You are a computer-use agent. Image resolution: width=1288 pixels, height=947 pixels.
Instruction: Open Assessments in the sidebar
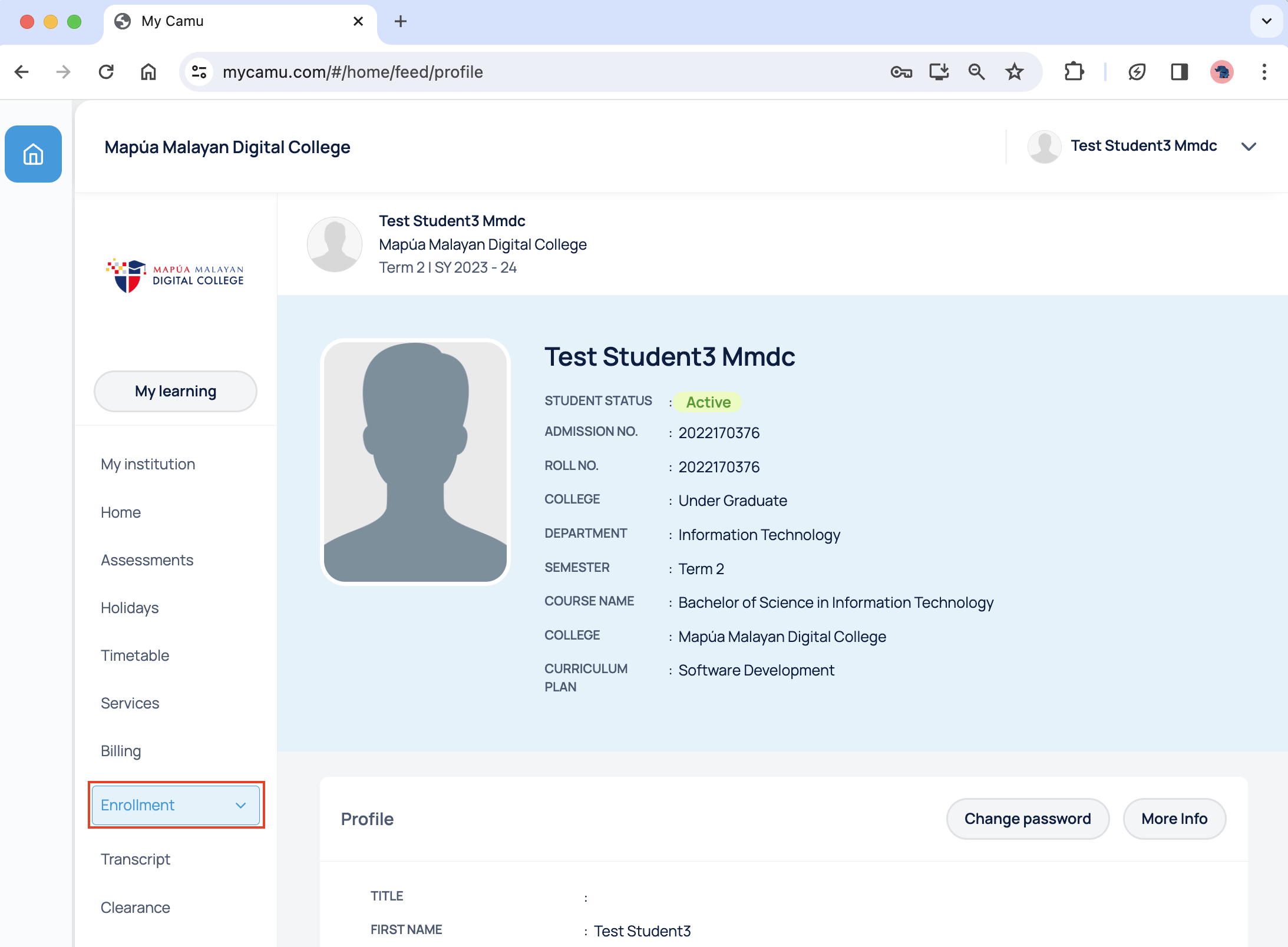147,560
